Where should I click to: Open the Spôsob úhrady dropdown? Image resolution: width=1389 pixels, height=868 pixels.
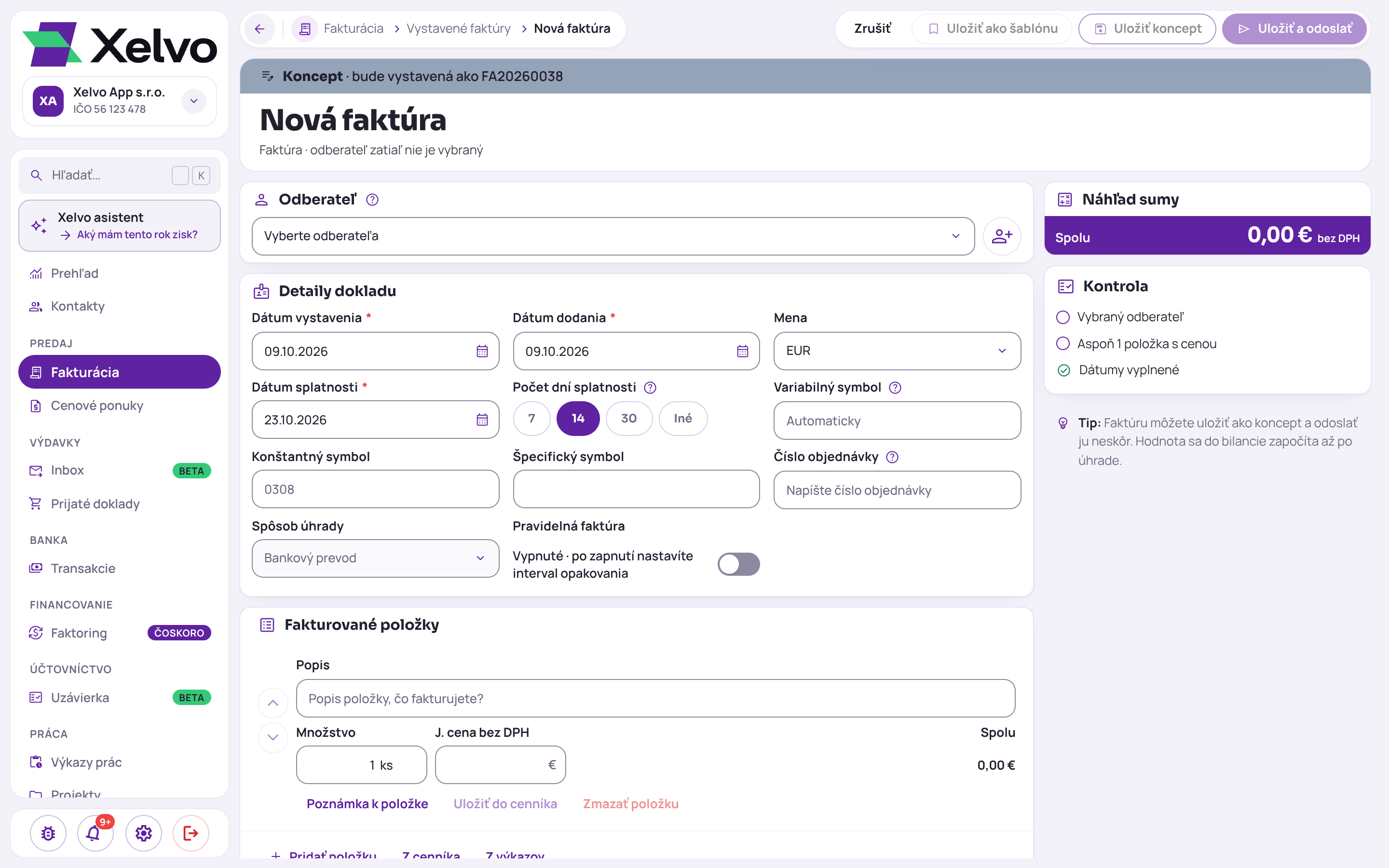click(375, 558)
